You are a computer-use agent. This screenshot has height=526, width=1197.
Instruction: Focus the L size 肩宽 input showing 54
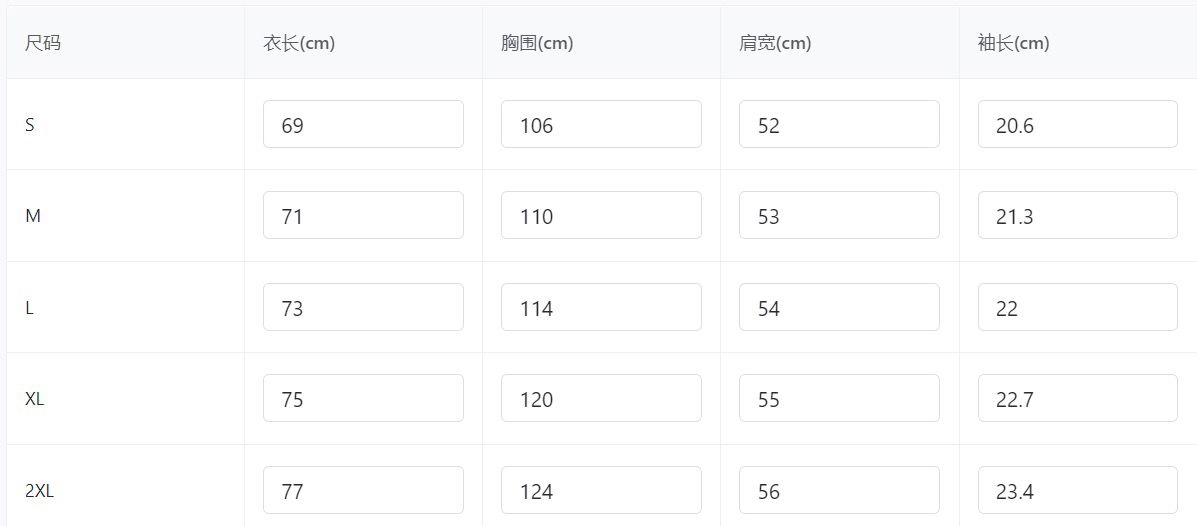(x=839, y=308)
